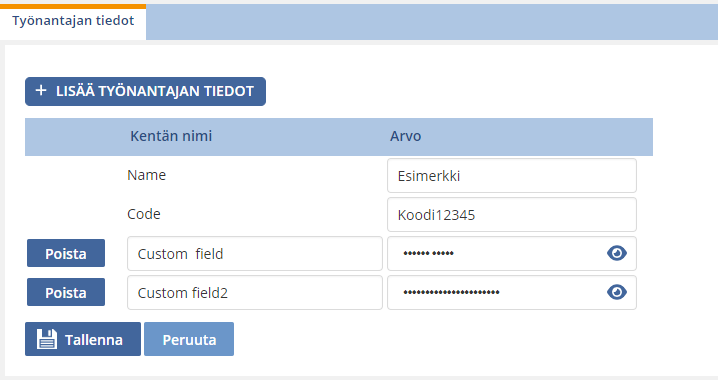Click the Kentän nimi column header
This screenshot has height=380, width=718.
point(171,136)
